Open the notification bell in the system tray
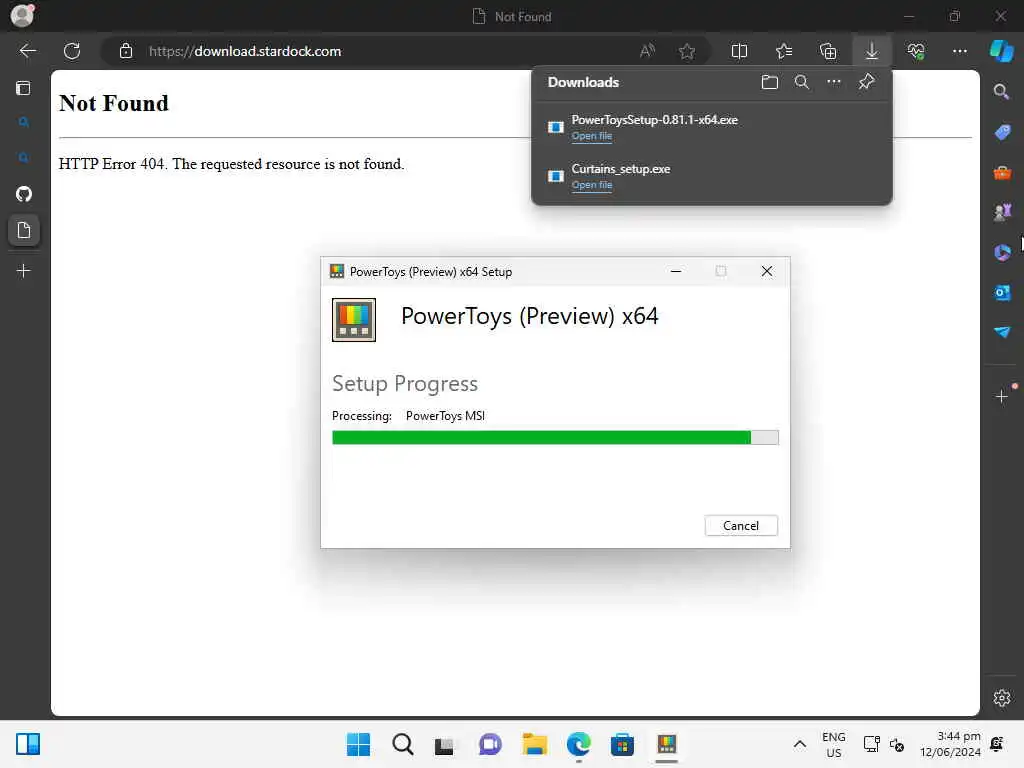 997,744
